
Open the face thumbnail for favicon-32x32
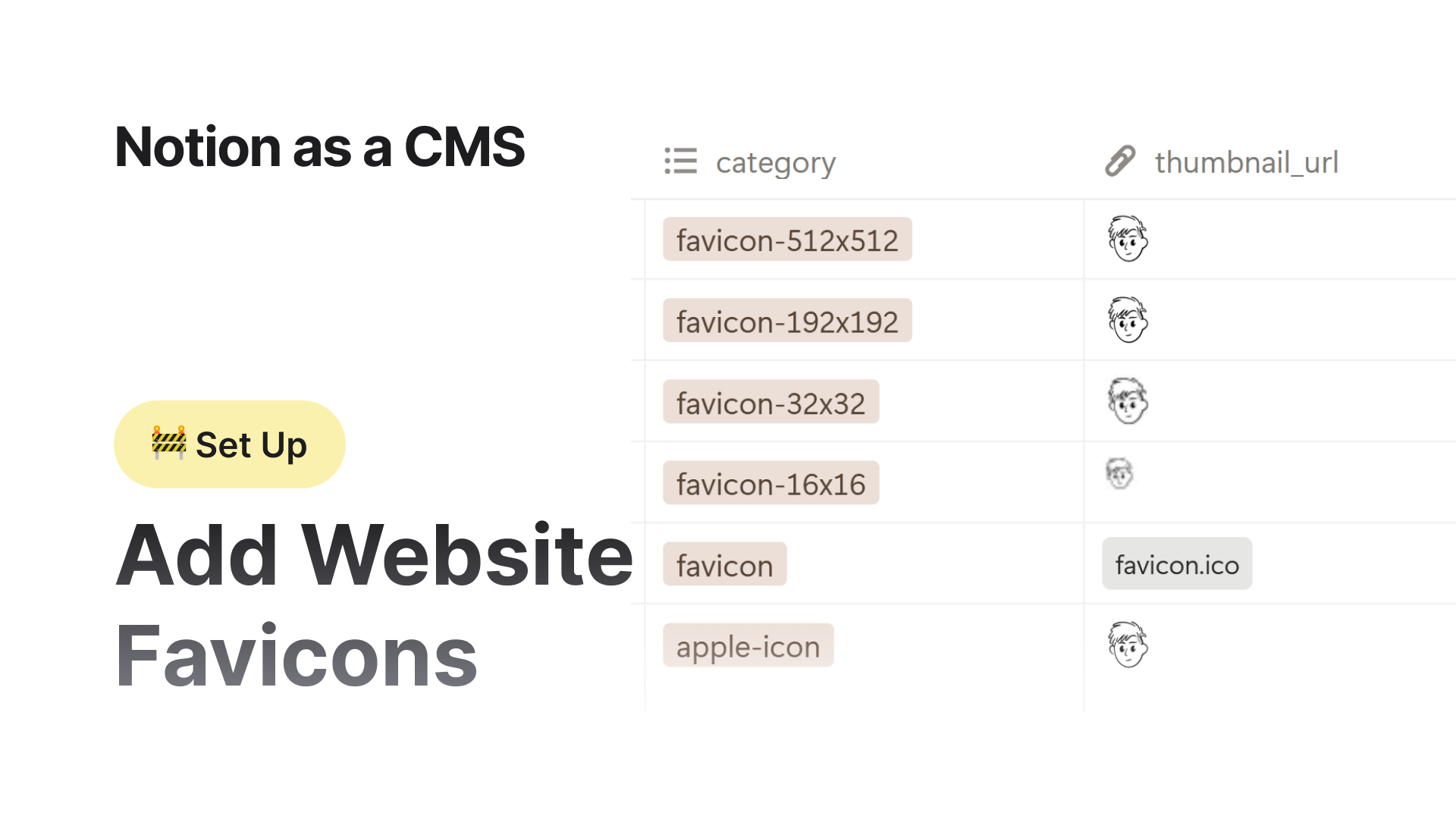click(x=1128, y=401)
